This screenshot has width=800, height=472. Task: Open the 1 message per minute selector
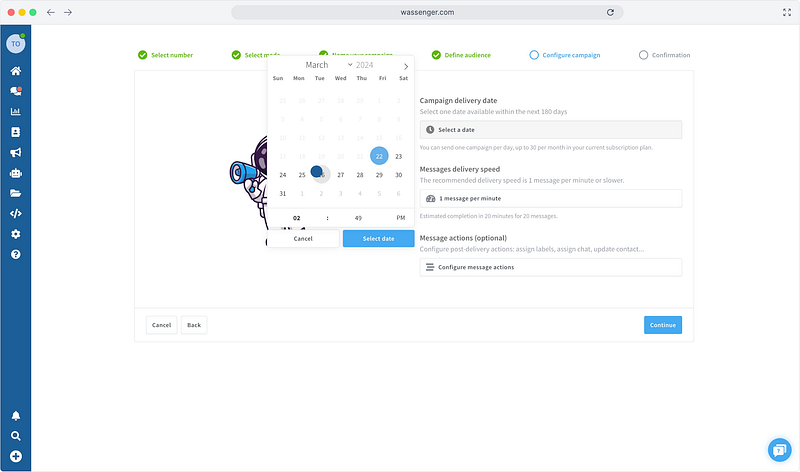(x=551, y=199)
